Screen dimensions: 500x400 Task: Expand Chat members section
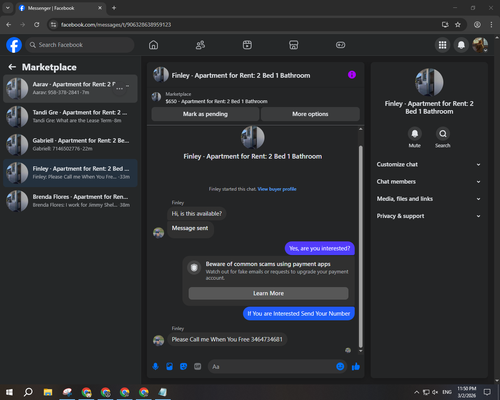point(429,182)
